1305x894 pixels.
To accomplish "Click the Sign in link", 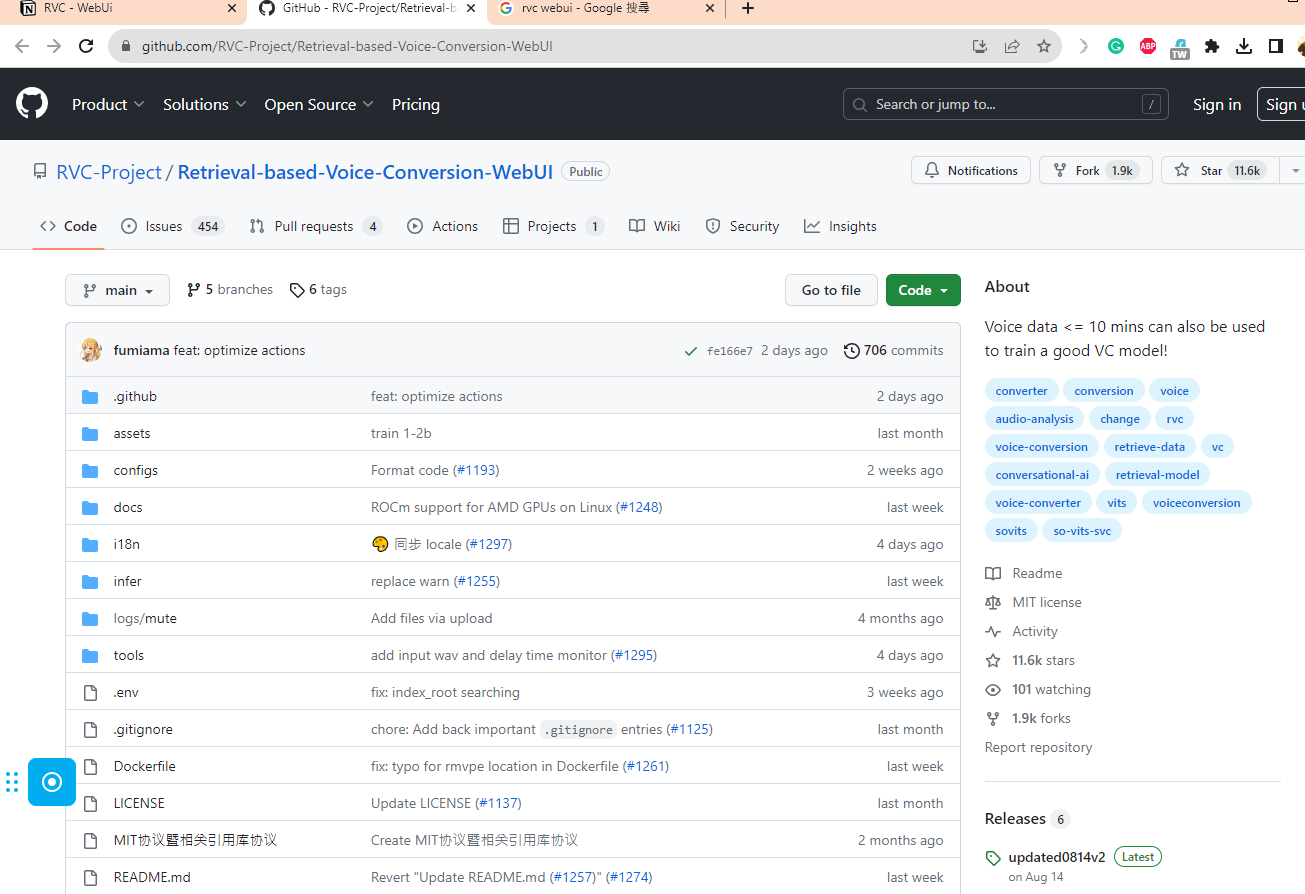I will pyautogui.click(x=1217, y=104).
